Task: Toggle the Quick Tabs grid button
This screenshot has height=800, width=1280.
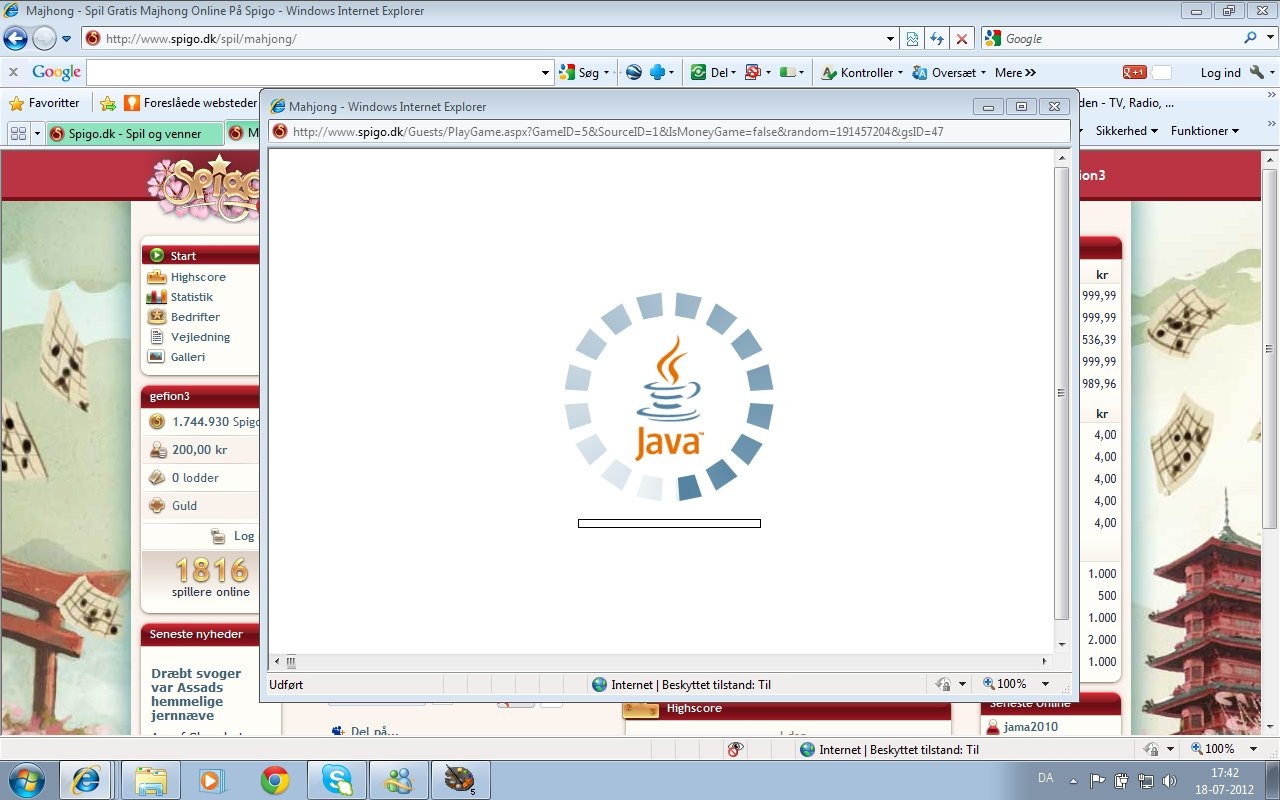Action: coord(18,133)
